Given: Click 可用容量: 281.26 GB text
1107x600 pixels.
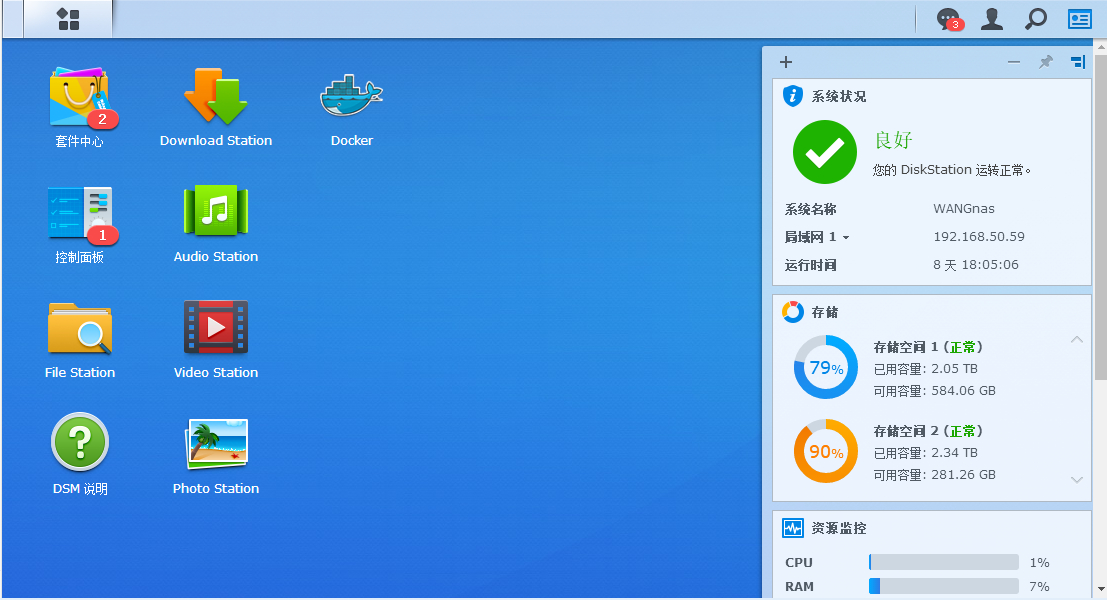Looking at the screenshot, I should click(935, 474).
